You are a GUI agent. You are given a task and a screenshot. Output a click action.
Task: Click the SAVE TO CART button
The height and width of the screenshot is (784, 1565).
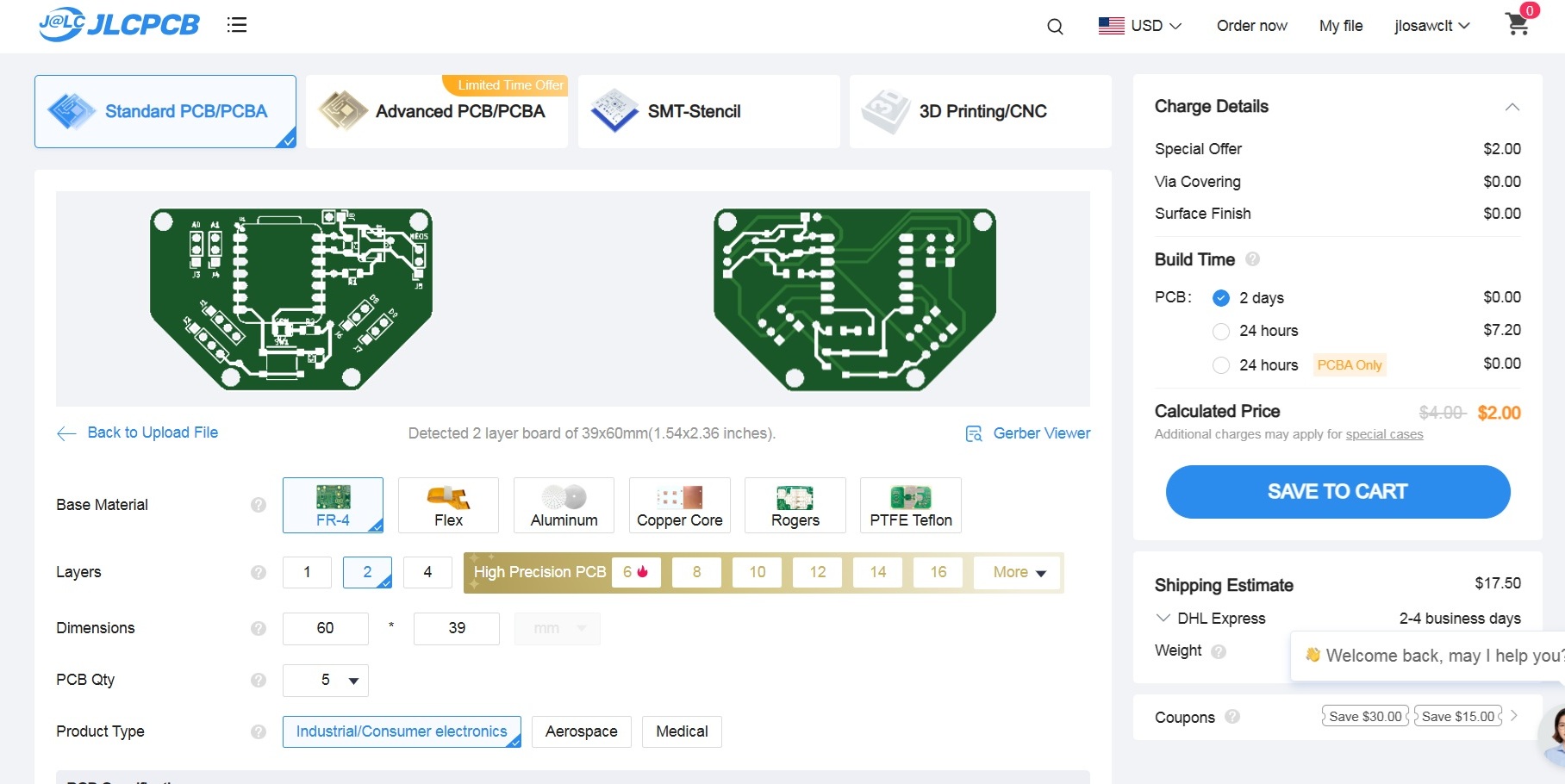tap(1337, 492)
